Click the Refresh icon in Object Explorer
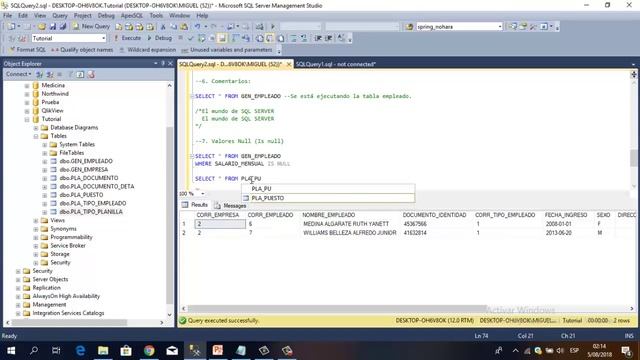The height and width of the screenshot is (360, 640). [80, 74]
